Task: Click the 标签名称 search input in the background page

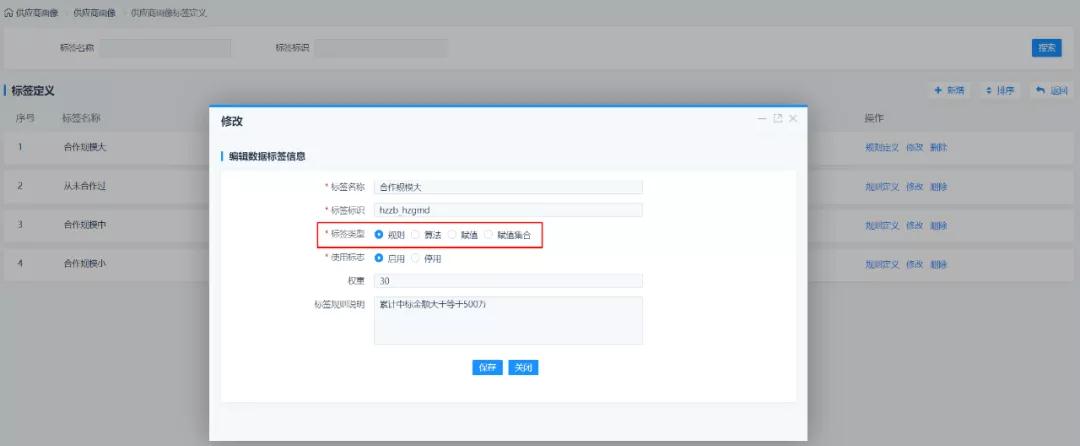Action: [x=165, y=48]
